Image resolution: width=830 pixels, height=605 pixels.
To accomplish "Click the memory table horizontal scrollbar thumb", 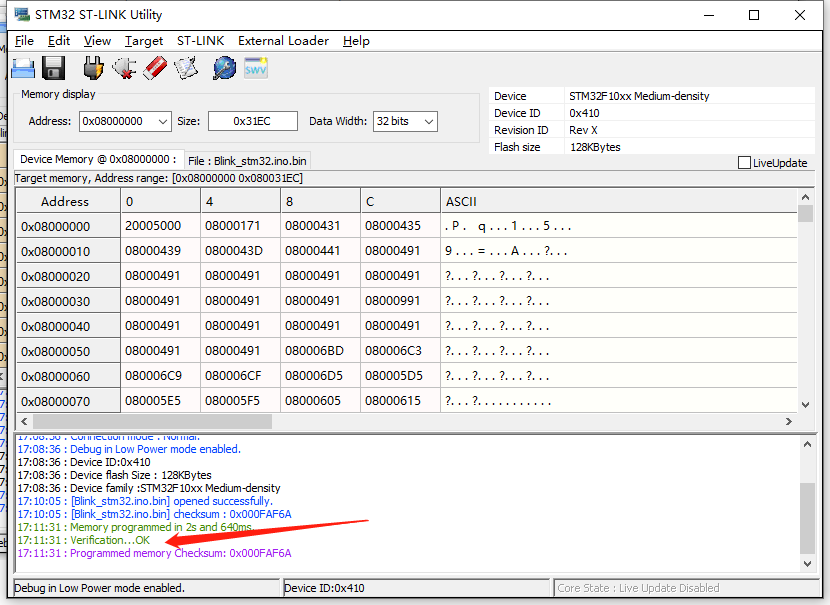I will pyautogui.click(x=152, y=421).
